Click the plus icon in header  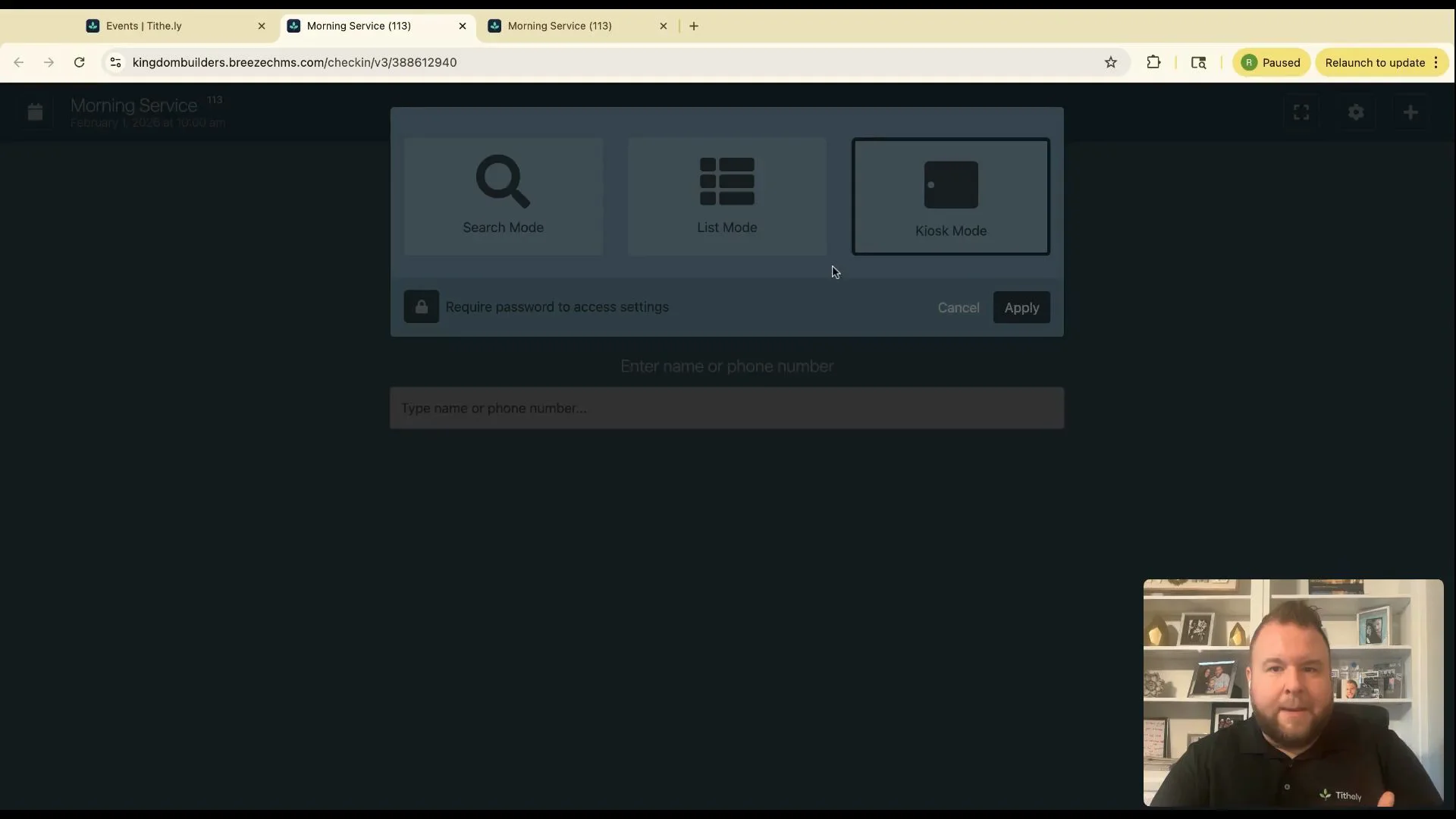click(x=1410, y=112)
